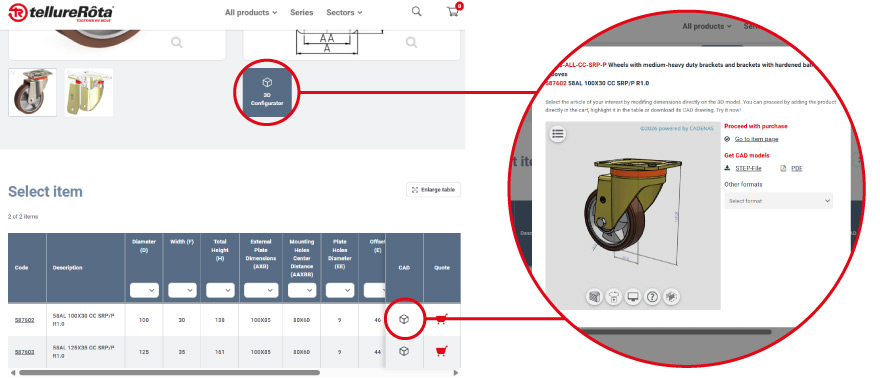Open the Total Height (H) filter dropdown

pyautogui.click(x=219, y=291)
